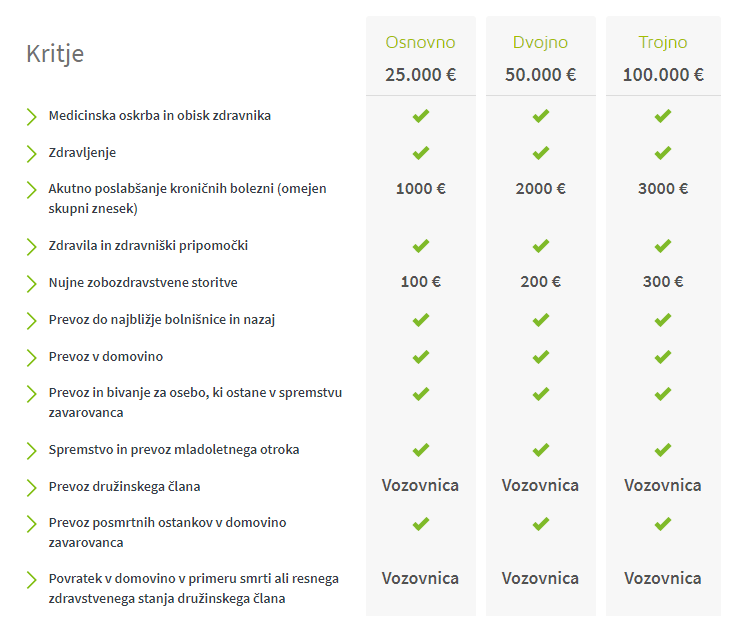Viewport: 734px width, 619px height.
Task: Click Osnovno checkmark for Medicinska oskrba row
Action: tap(420, 116)
